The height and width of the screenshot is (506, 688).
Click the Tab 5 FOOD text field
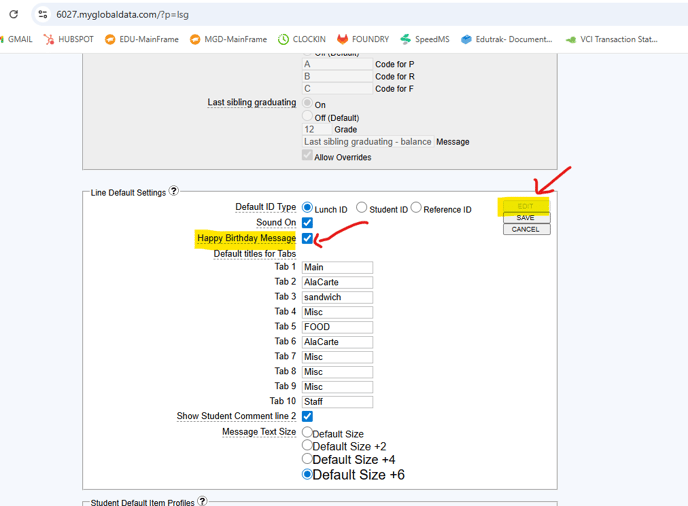tap(337, 327)
